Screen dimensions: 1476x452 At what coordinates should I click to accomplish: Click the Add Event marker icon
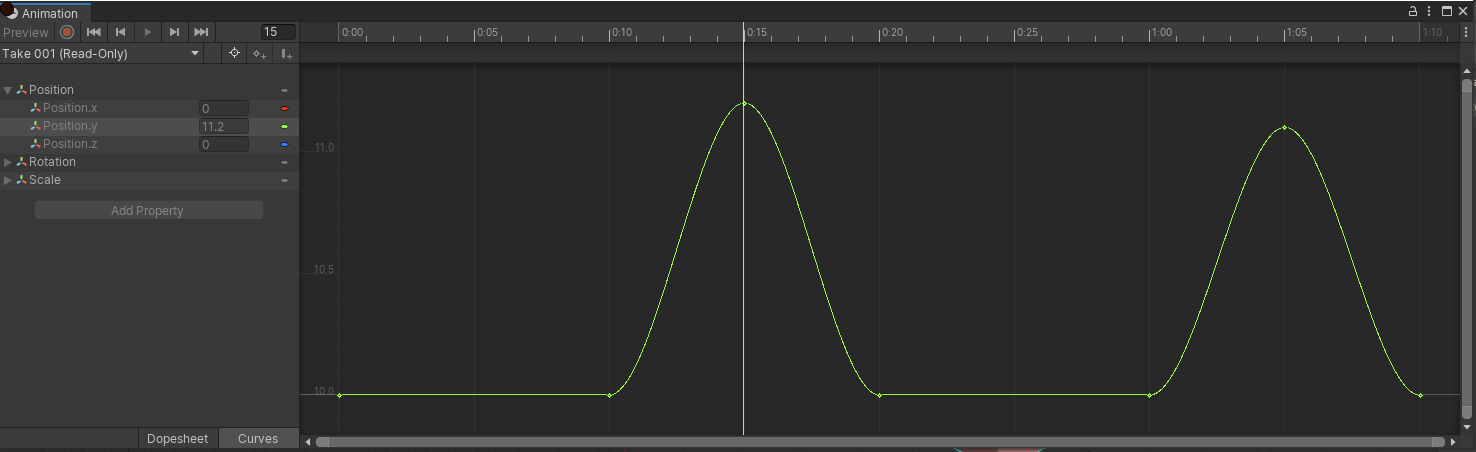pyautogui.click(x=286, y=53)
